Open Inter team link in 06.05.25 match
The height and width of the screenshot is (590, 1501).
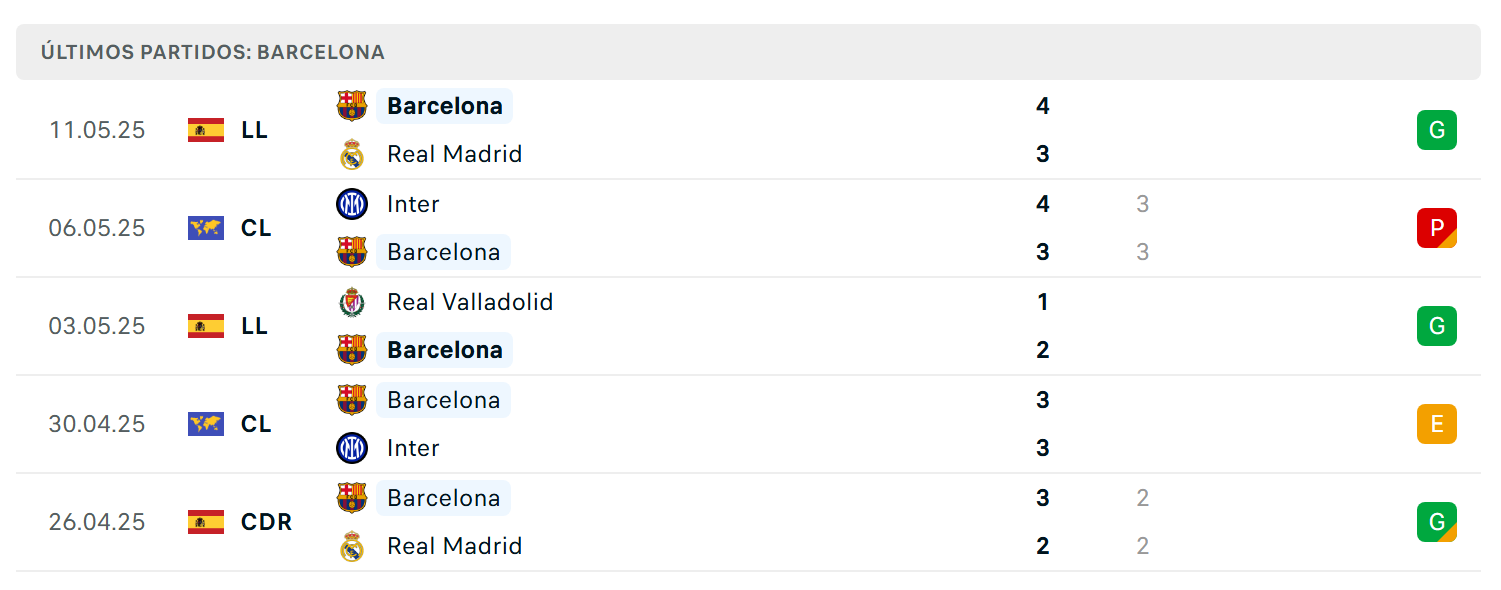(413, 204)
